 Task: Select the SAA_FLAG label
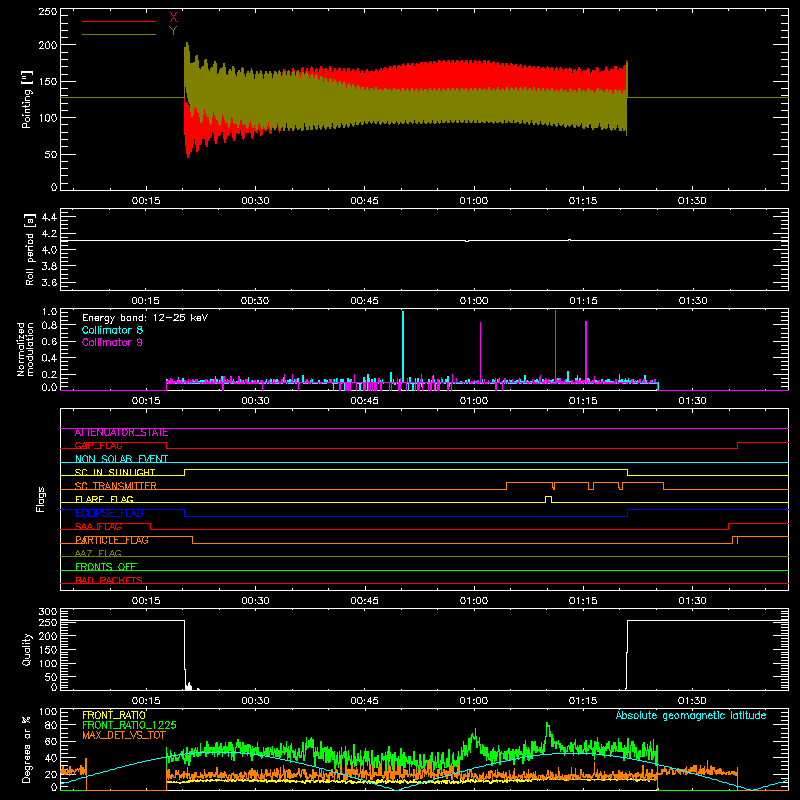(x=98, y=527)
